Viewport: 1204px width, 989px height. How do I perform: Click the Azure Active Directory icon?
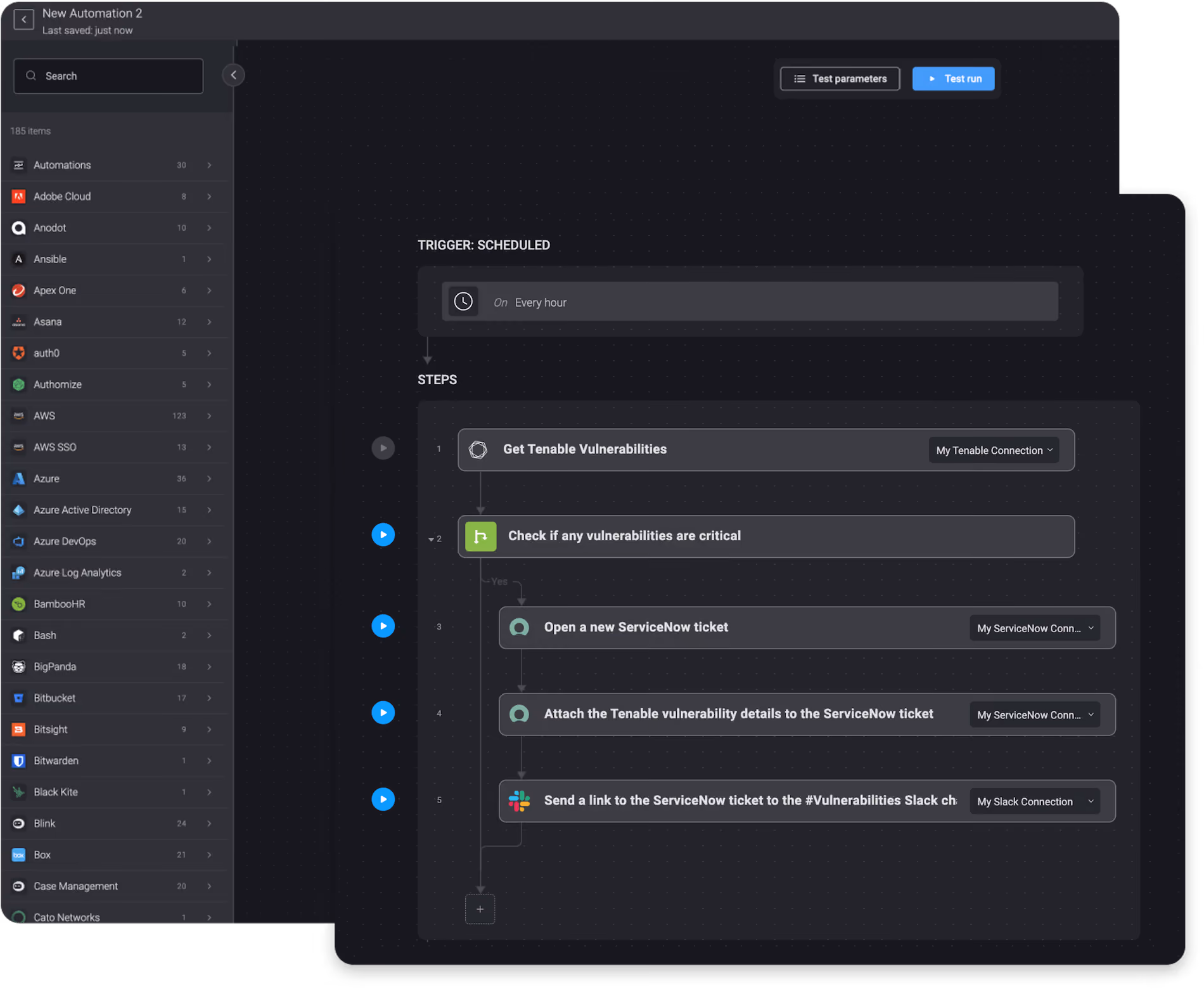(19, 510)
